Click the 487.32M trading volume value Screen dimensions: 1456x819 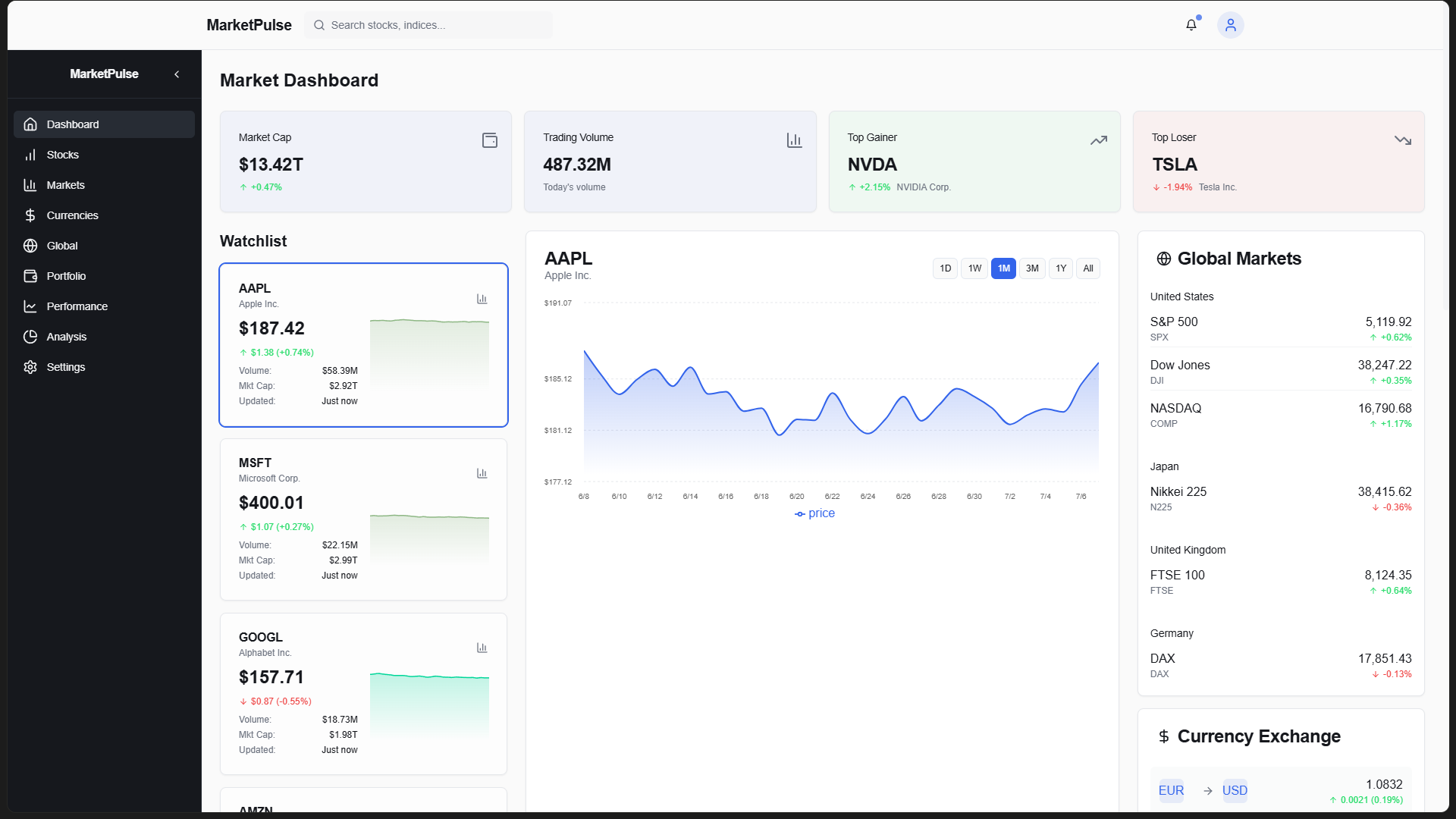point(577,165)
